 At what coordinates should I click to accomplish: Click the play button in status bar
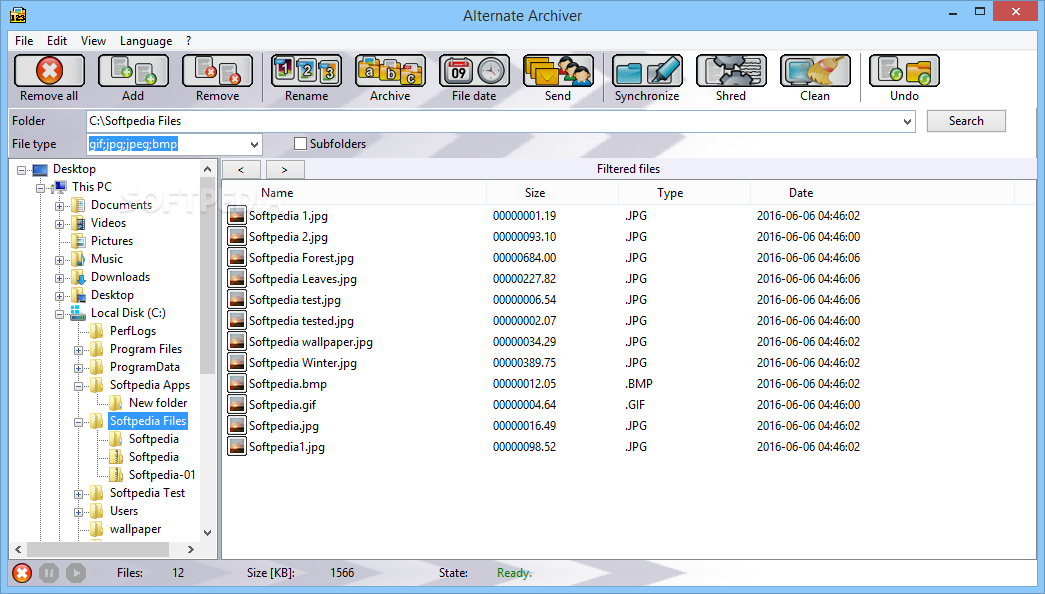pos(75,573)
